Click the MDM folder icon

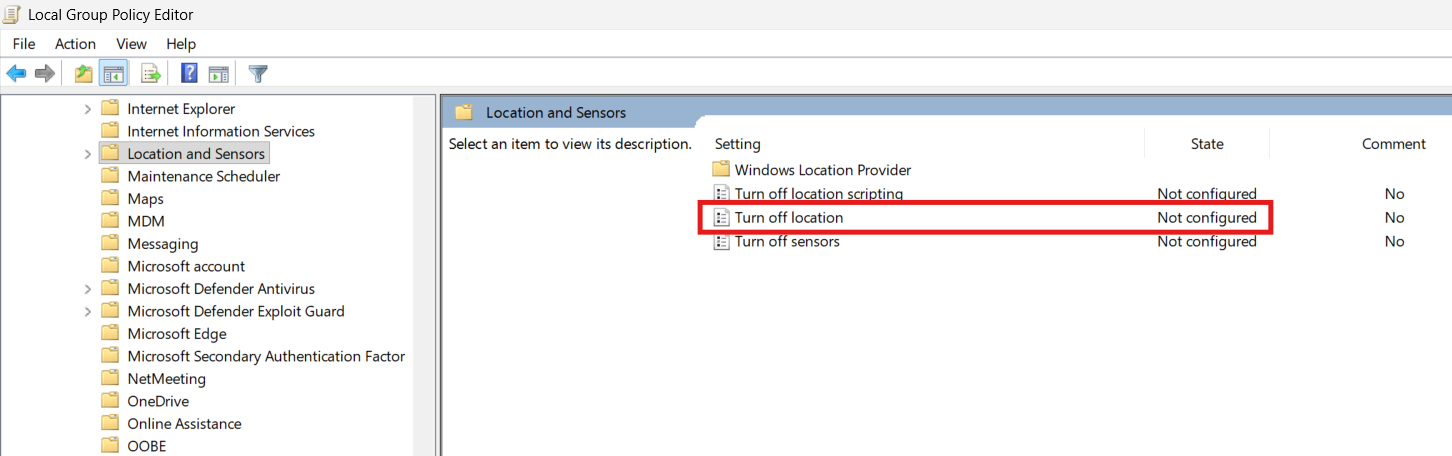coord(111,221)
